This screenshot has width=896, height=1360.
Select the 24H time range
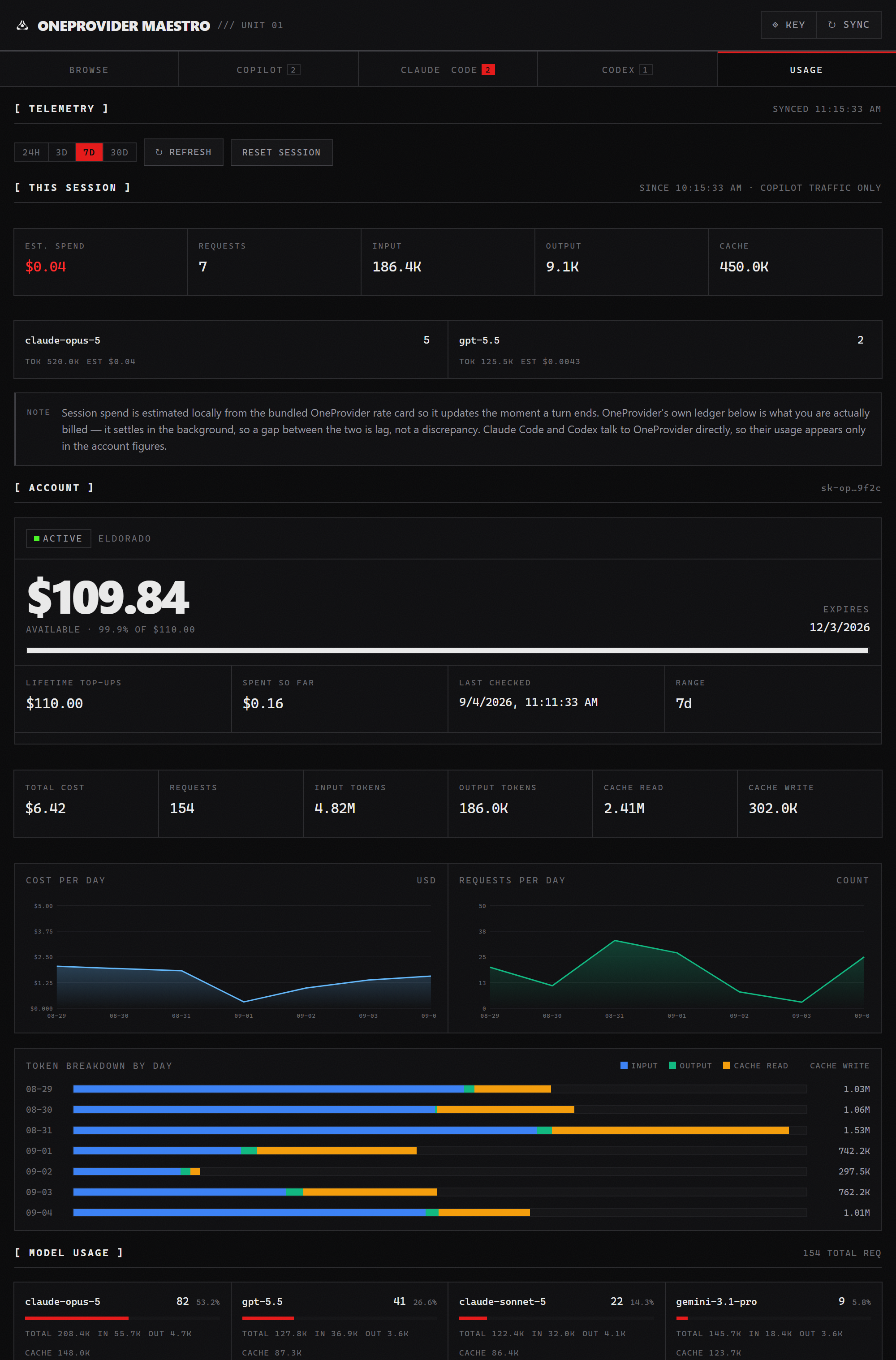[x=31, y=152]
